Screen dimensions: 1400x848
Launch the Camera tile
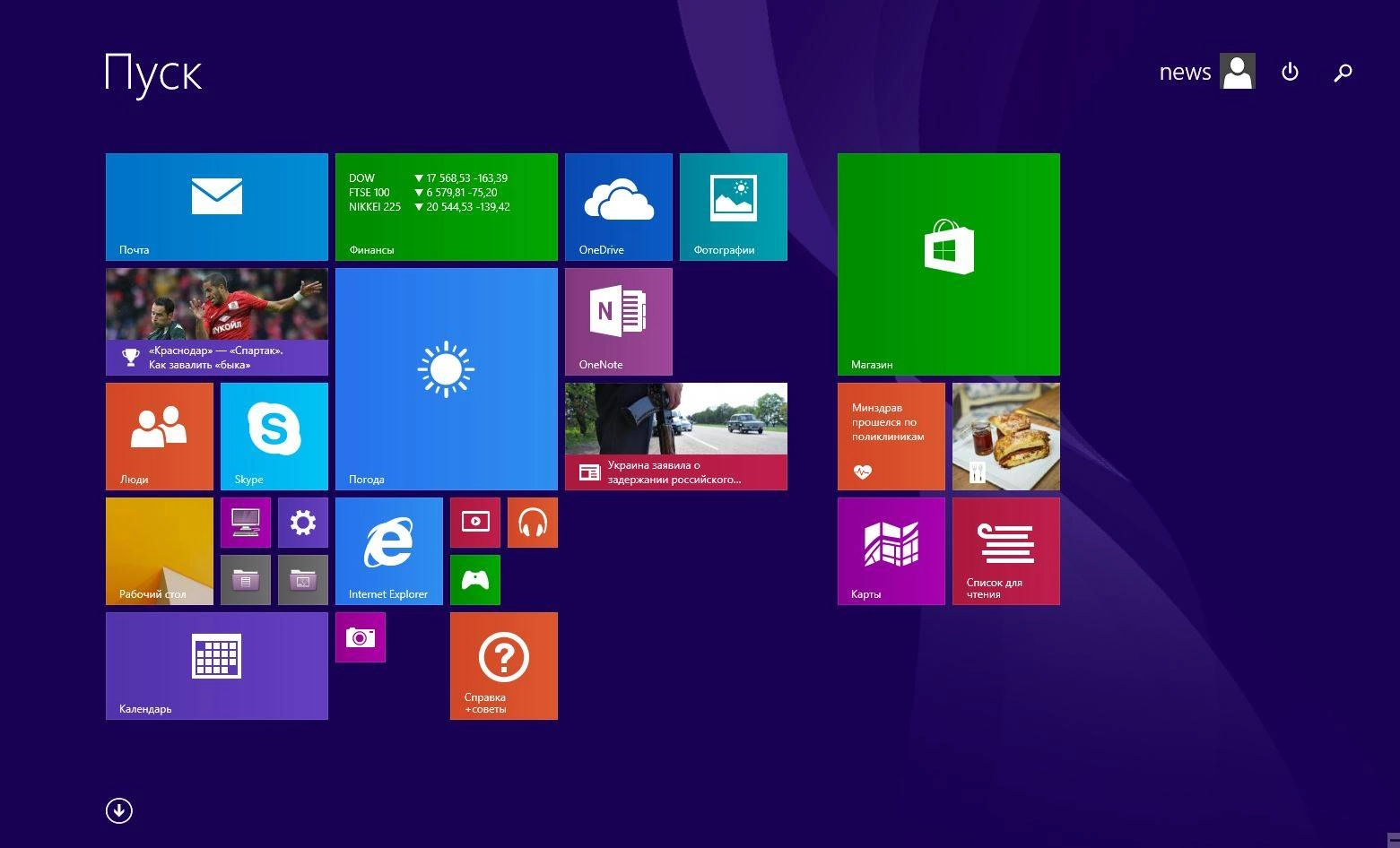pyautogui.click(x=361, y=637)
